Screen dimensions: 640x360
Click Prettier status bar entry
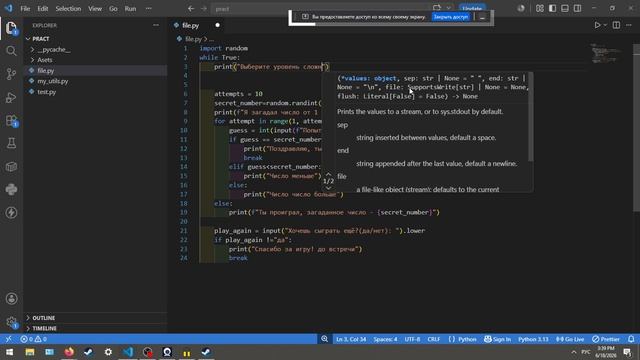[x=606, y=339]
